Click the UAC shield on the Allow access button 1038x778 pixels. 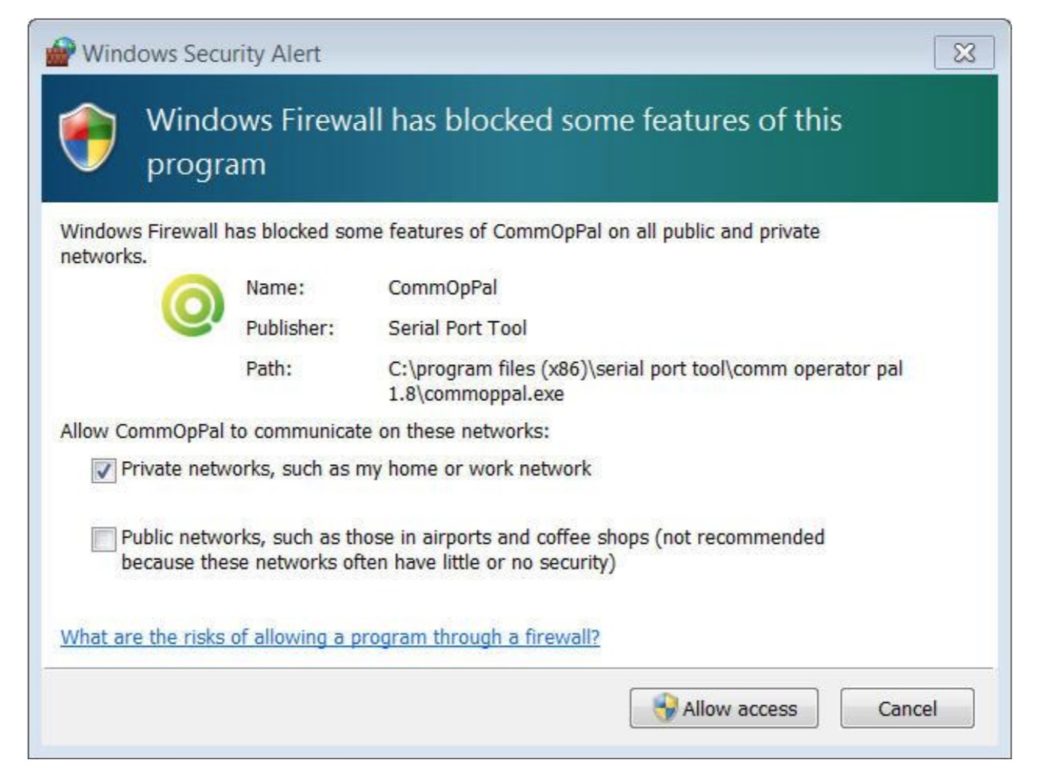tap(667, 710)
